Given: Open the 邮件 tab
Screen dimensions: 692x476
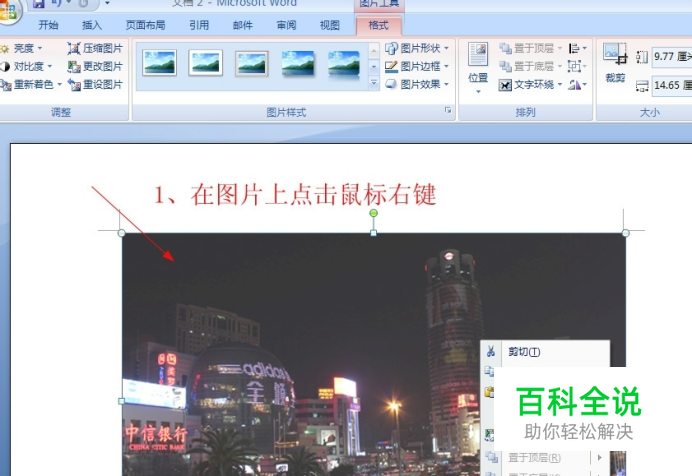Looking at the screenshot, I should 243,25.
